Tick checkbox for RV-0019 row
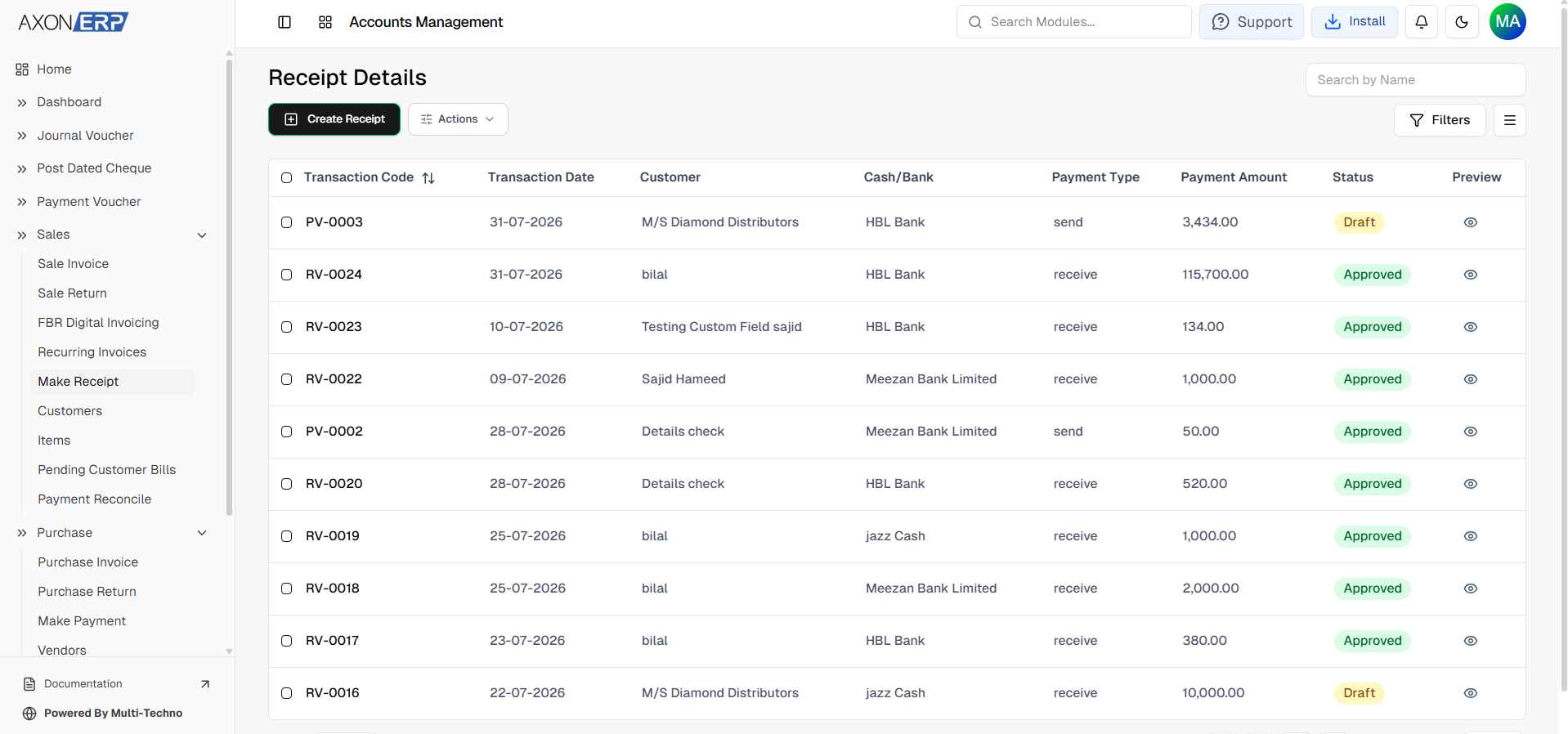Image resolution: width=1568 pixels, height=734 pixels. 286,536
